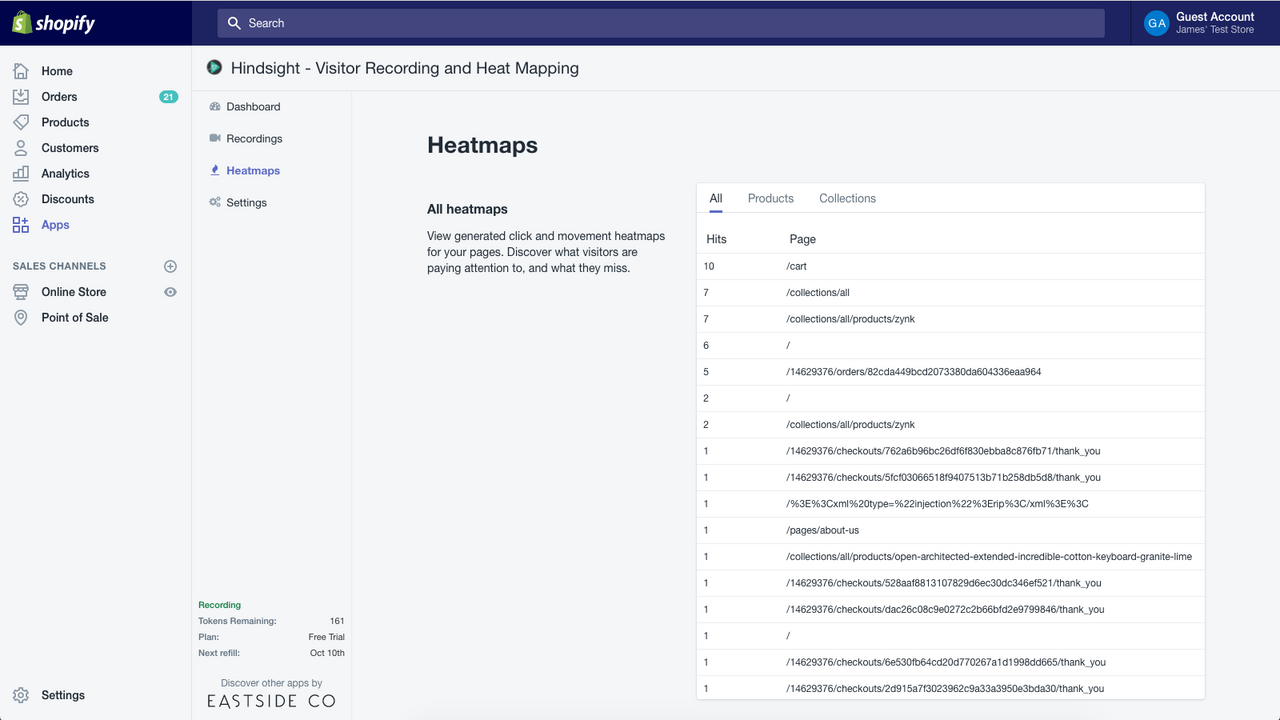Click the Home house icon

click(x=21, y=71)
